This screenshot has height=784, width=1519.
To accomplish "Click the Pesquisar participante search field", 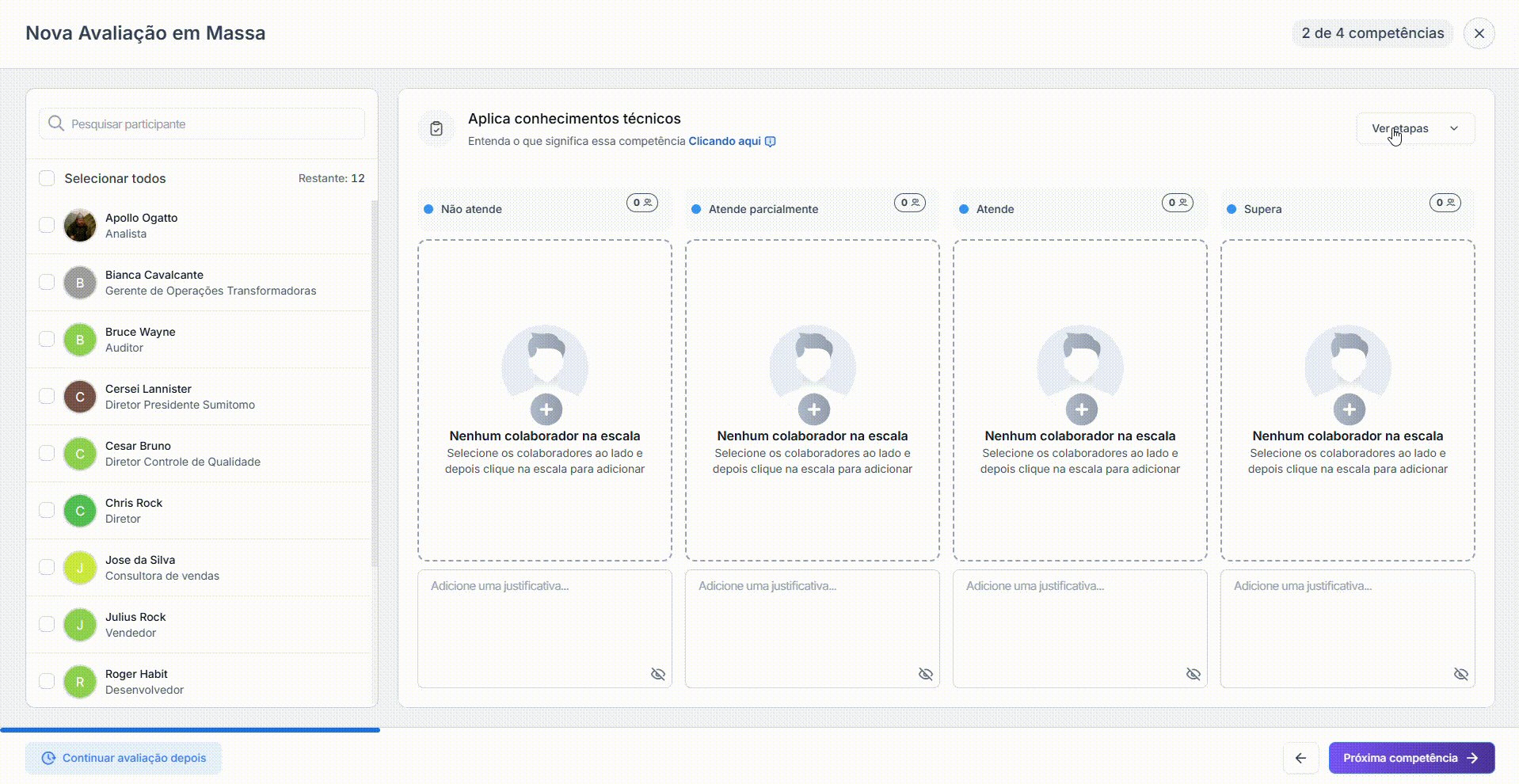I will (202, 124).
